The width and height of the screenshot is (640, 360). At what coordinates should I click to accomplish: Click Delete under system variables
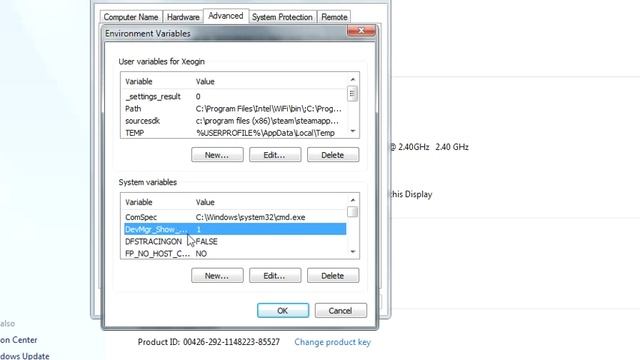click(x=333, y=276)
